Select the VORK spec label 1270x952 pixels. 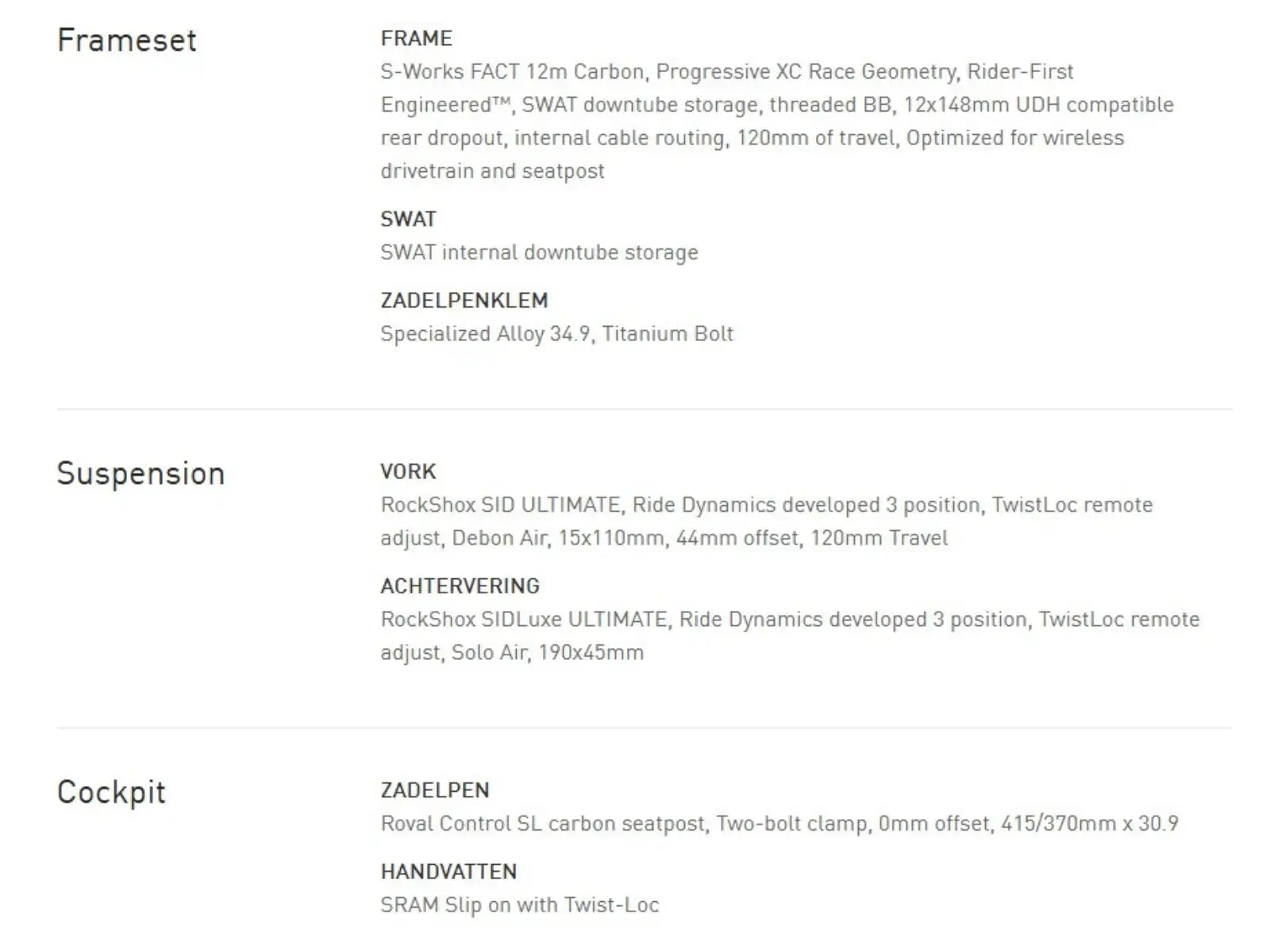409,472
